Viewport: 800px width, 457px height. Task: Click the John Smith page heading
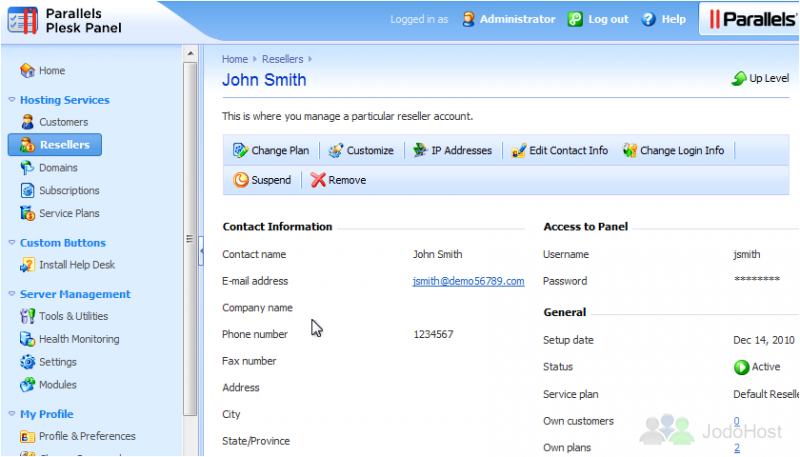tap(264, 80)
